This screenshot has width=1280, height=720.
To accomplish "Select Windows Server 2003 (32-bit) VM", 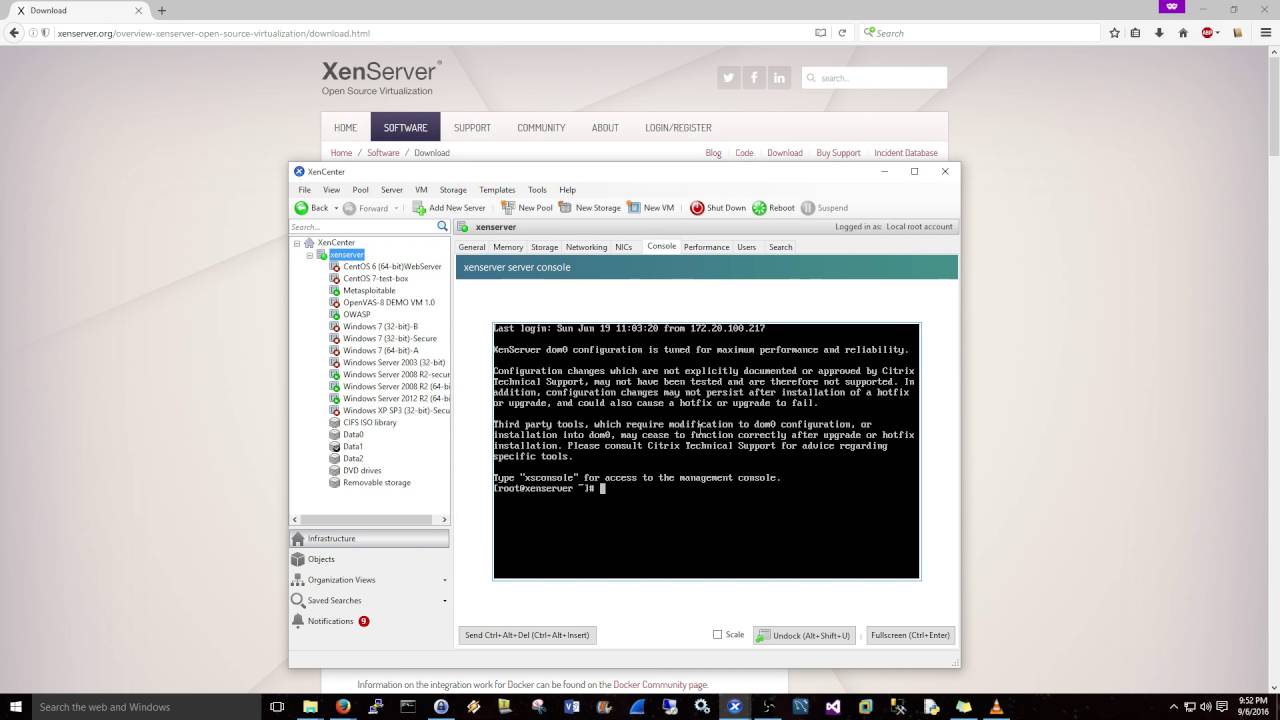I will coord(394,362).
